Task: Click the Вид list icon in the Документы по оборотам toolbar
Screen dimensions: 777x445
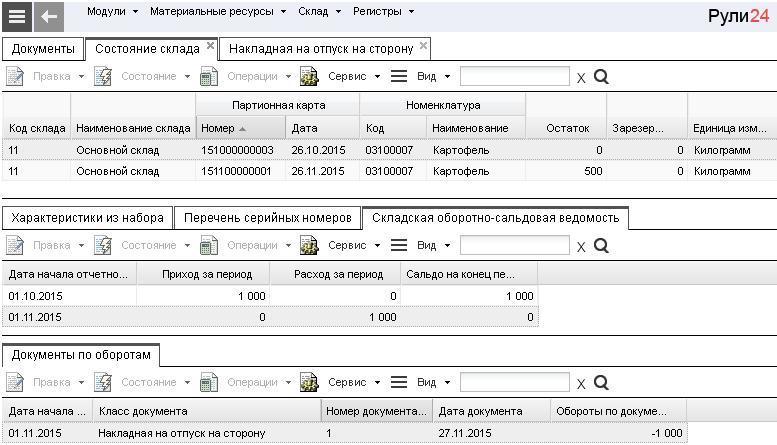Action: [399, 383]
